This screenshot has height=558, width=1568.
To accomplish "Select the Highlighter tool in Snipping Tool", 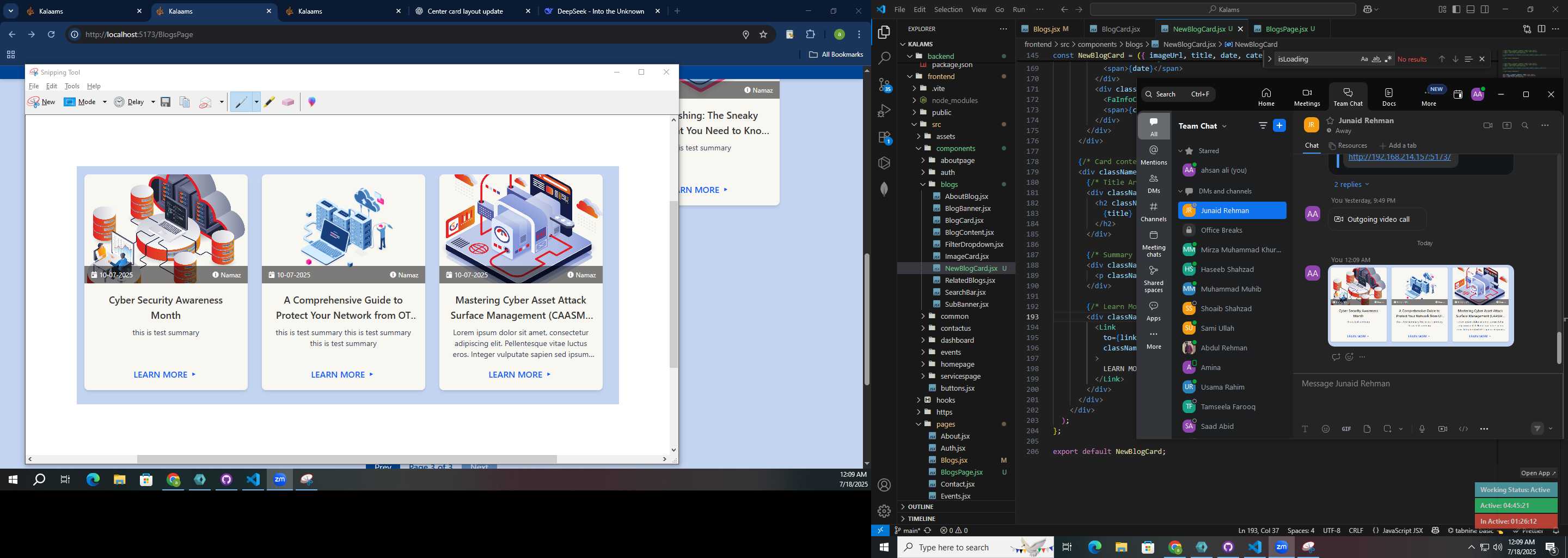I will pyautogui.click(x=269, y=102).
